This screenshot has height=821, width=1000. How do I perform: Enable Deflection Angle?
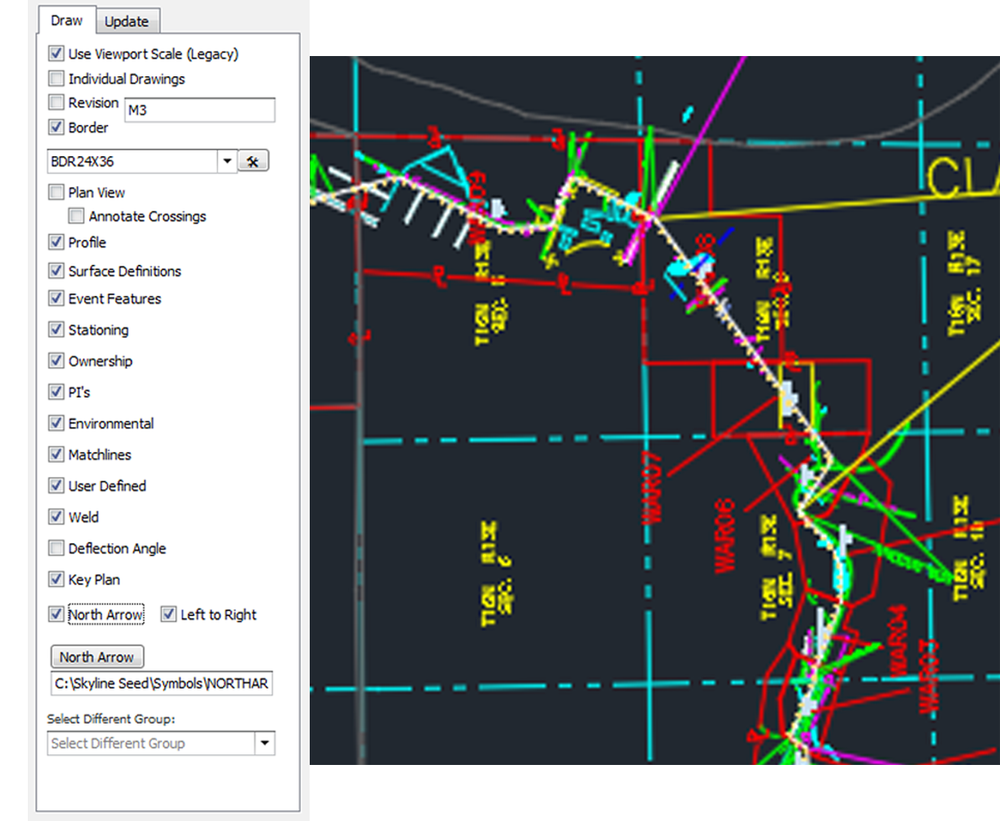pyautogui.click(x=56, y=548)
